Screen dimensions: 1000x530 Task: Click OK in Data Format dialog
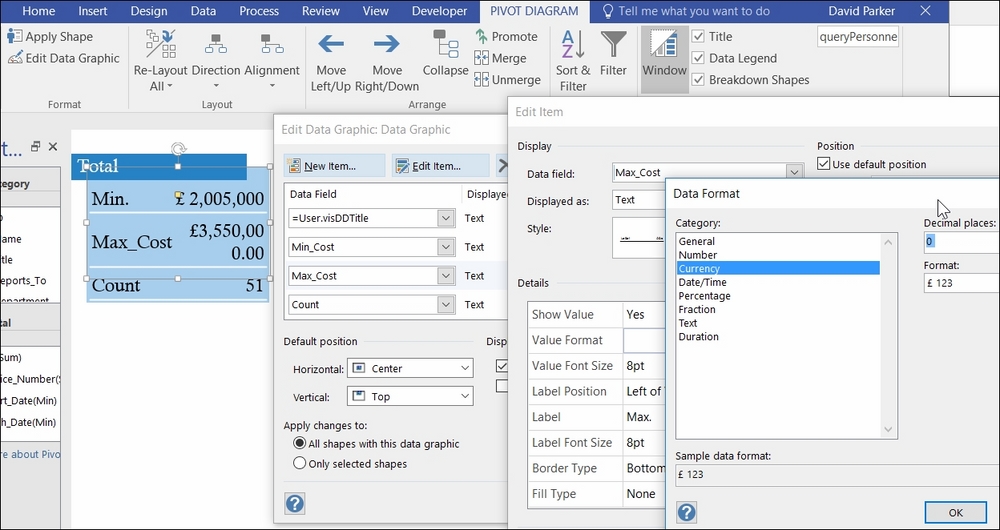click(x=955, y=512)
